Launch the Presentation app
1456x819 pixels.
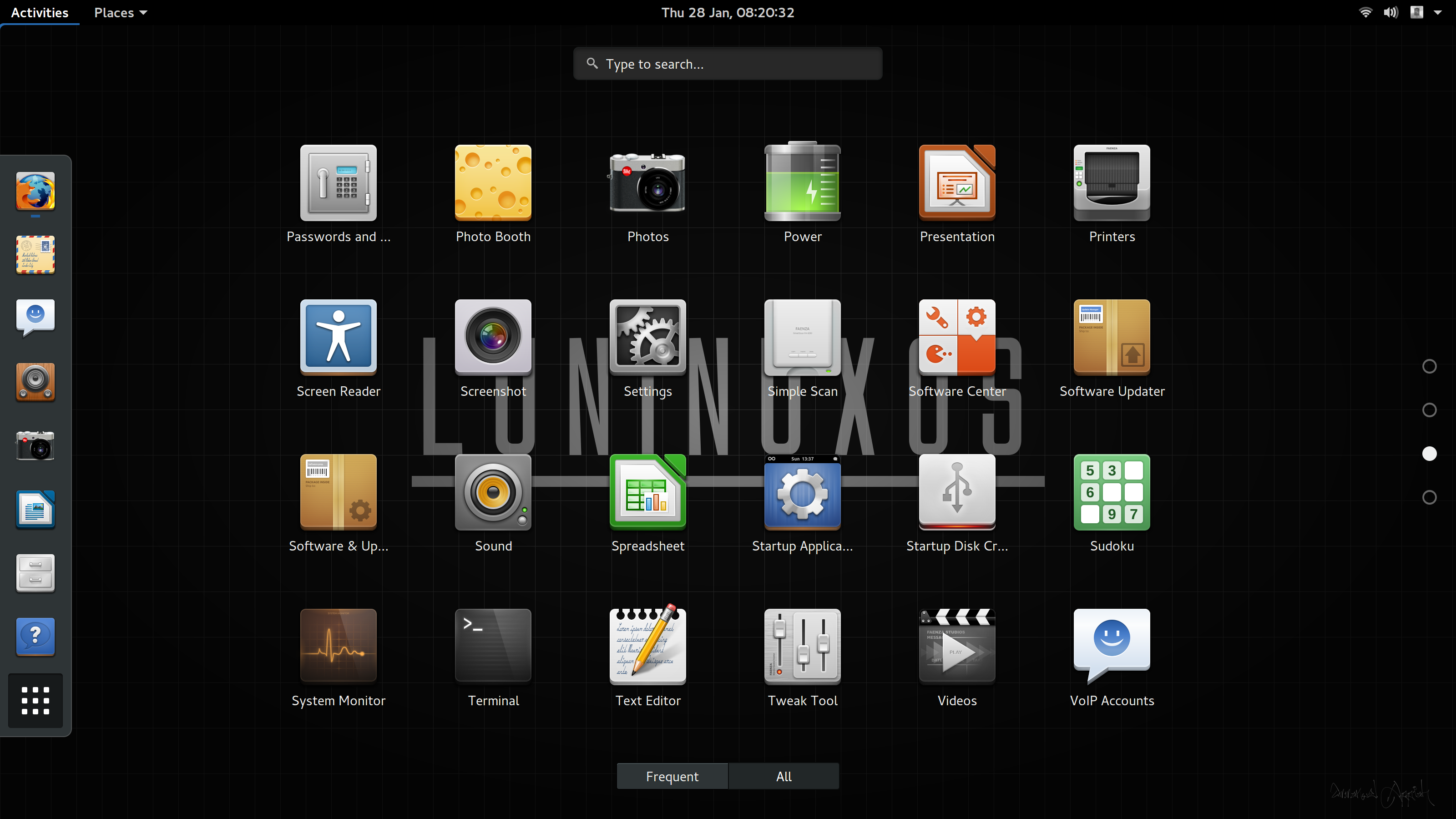click(957, 194)
